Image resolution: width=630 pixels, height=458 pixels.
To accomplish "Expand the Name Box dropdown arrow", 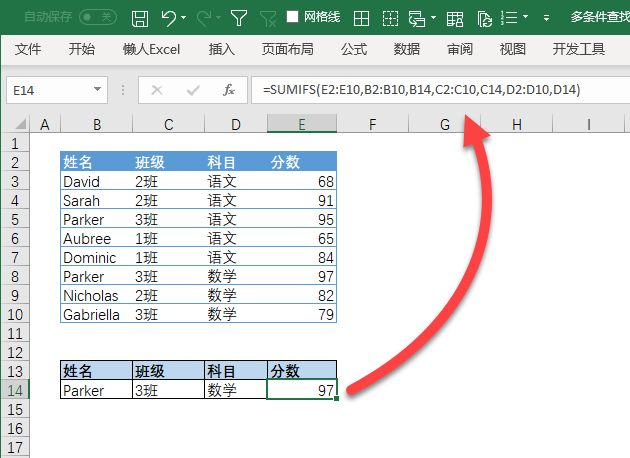I will (98, 90).
